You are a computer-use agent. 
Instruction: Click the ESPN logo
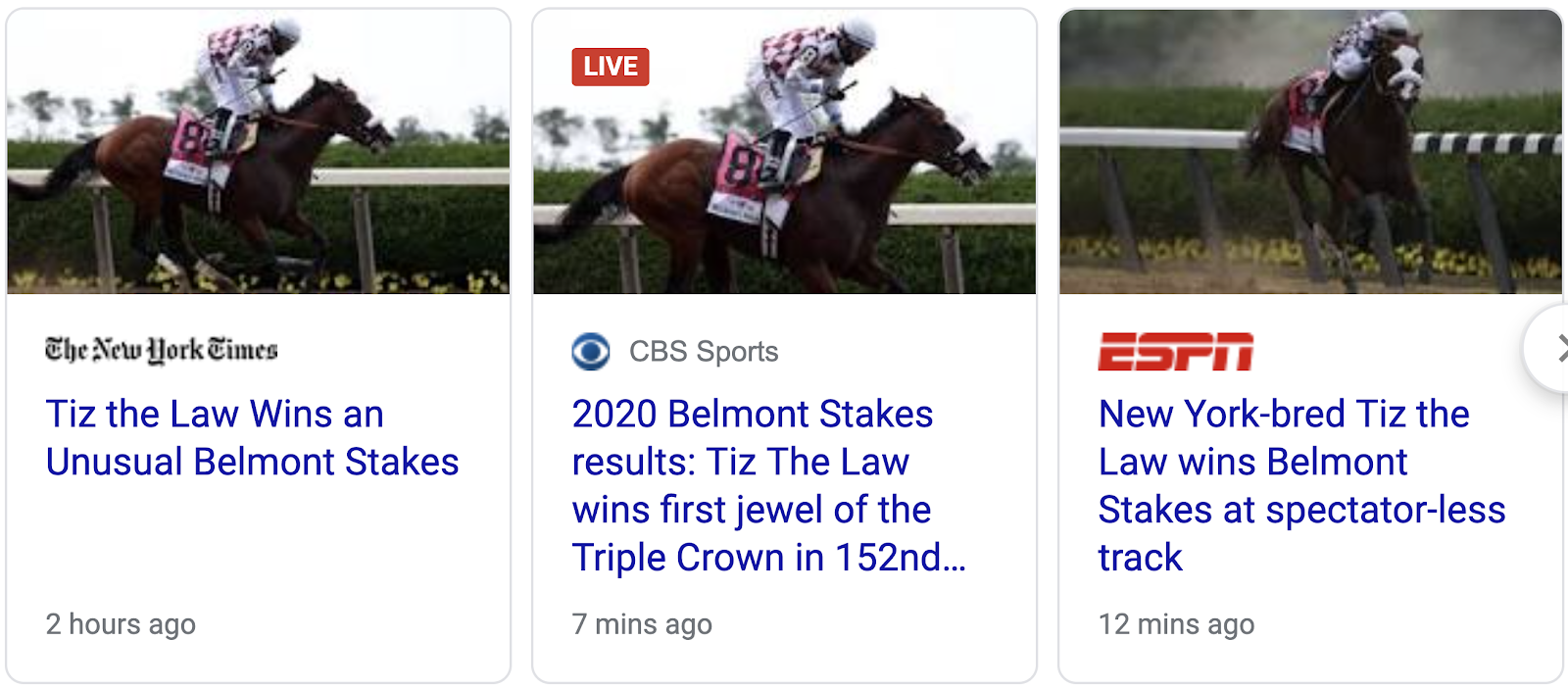(x=1175, y=352)
